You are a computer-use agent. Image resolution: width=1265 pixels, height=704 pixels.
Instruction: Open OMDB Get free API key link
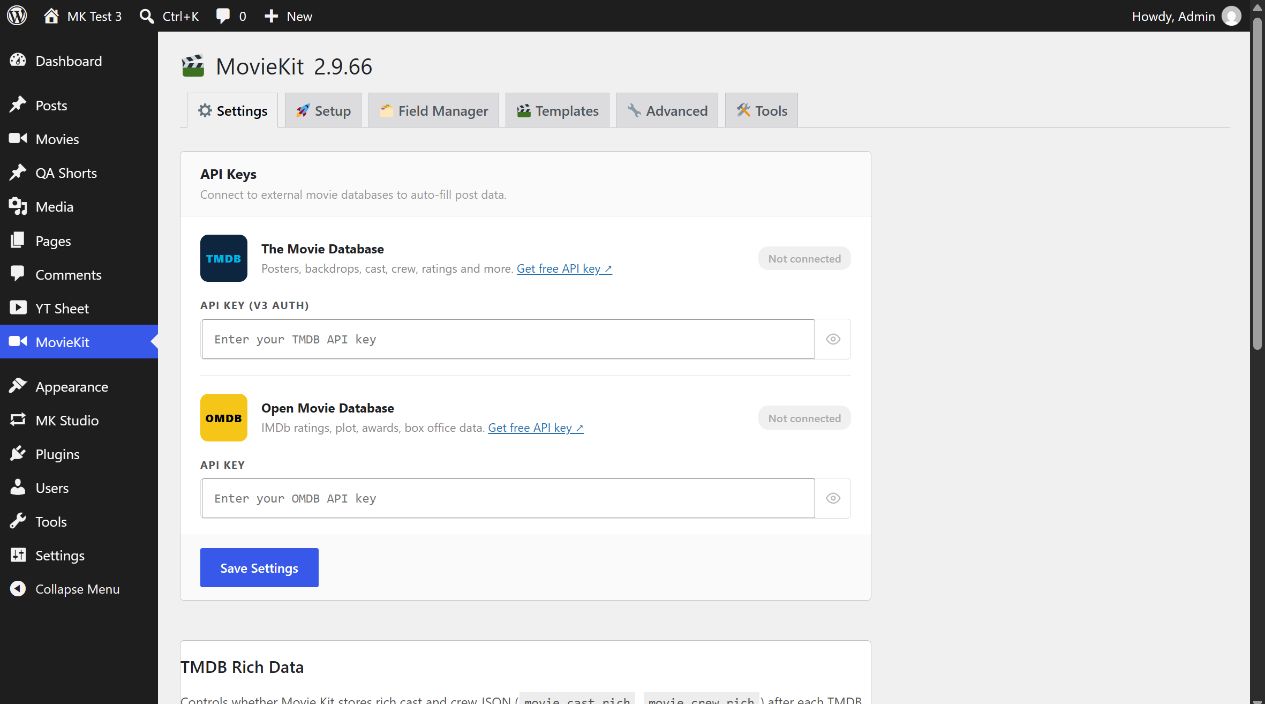point(536,428)
